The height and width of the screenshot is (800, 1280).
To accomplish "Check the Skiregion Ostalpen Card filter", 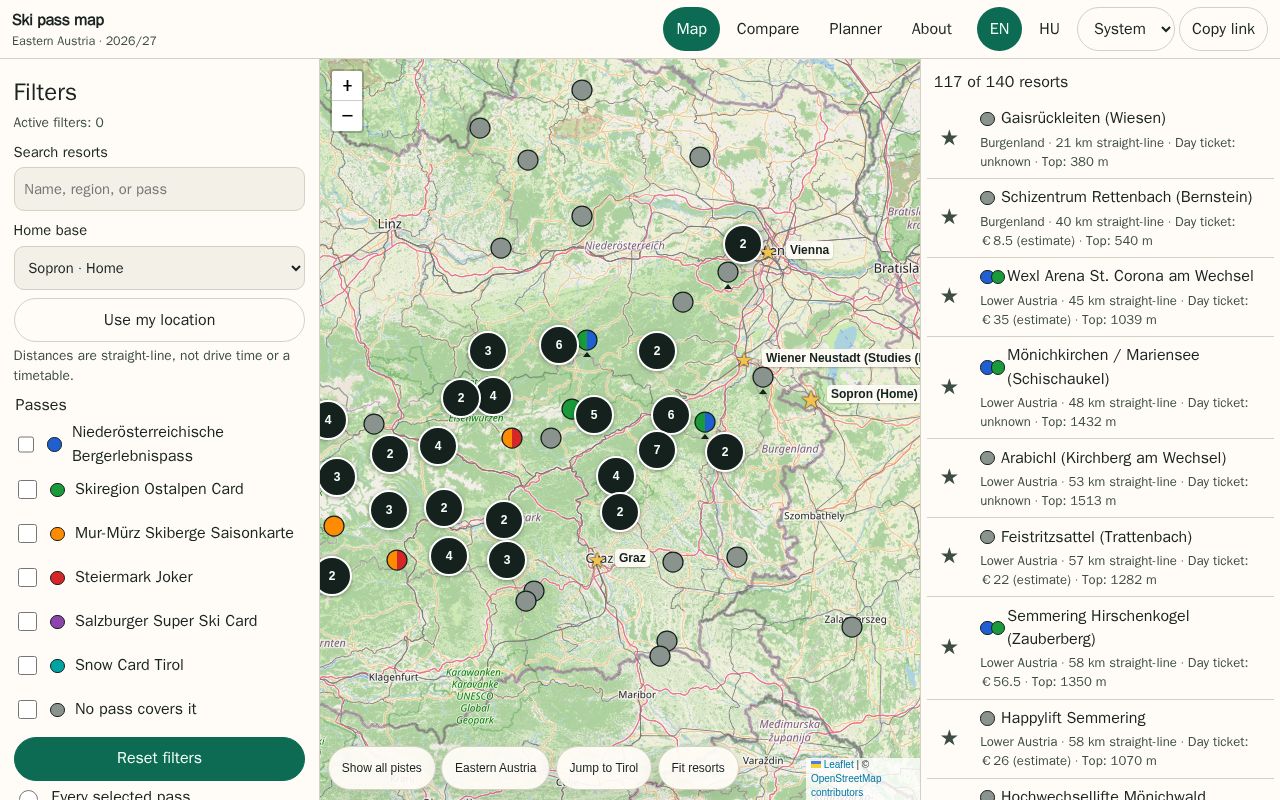I will coord(28,489).
